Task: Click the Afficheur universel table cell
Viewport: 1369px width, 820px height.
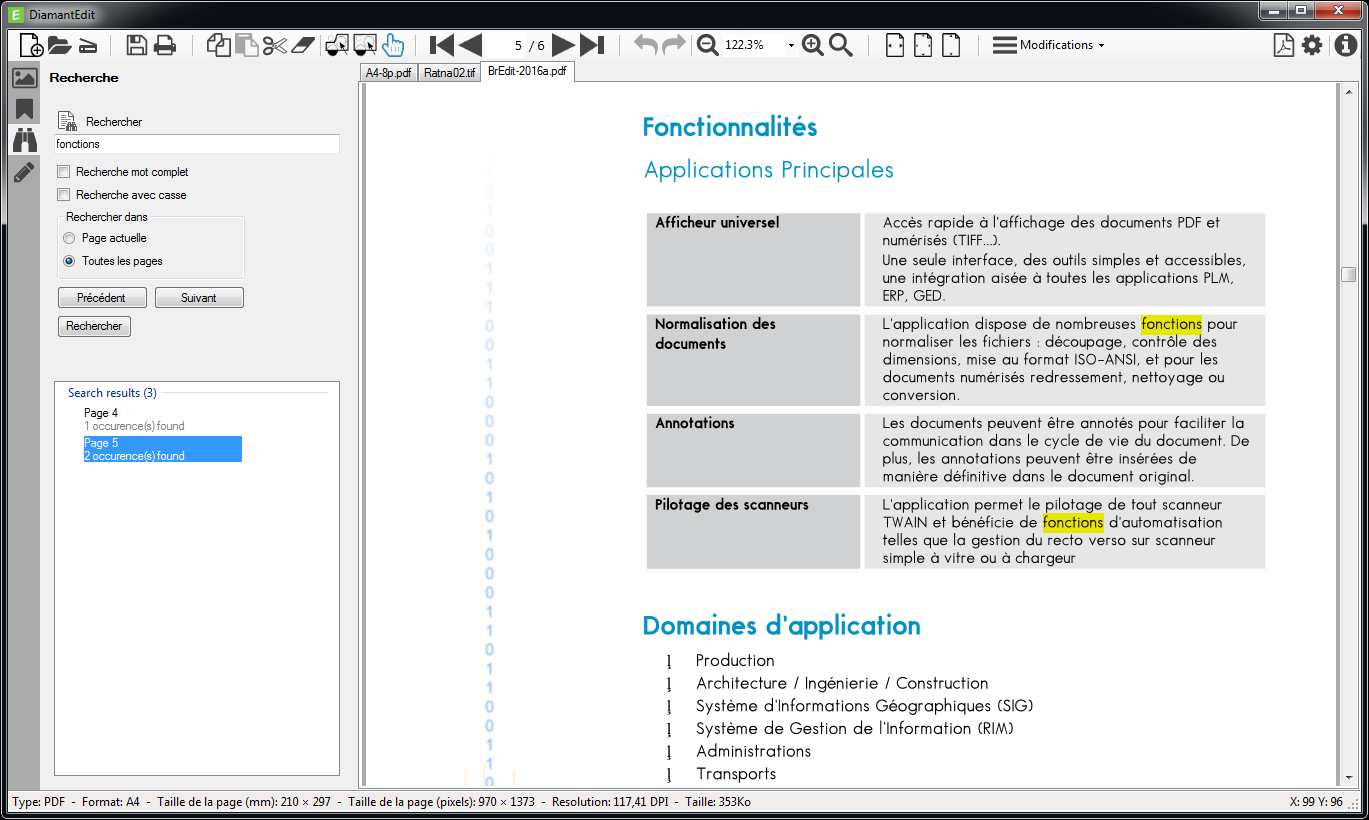Action: [753, 259]
